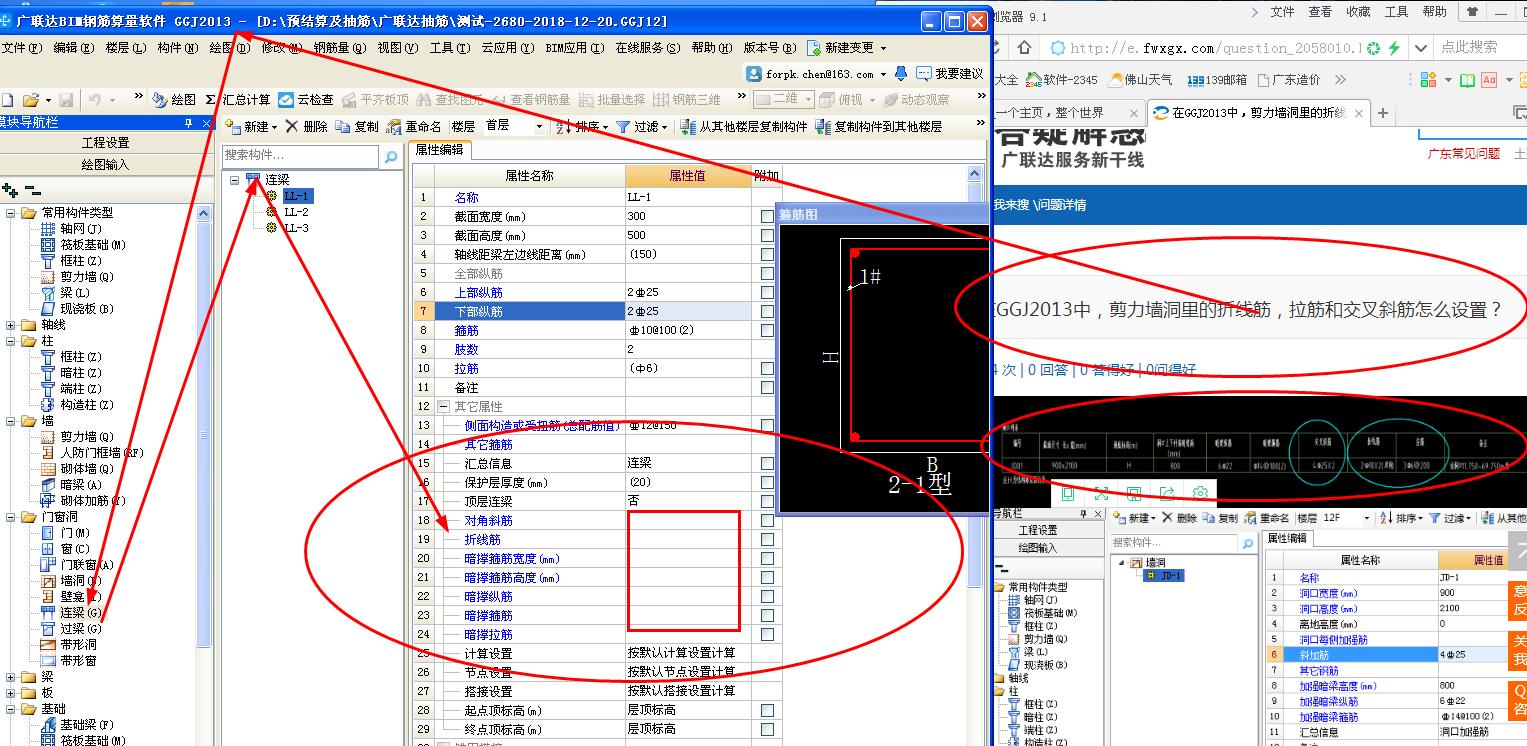Collapse 常用构件类型 folder

click(11, 213)
